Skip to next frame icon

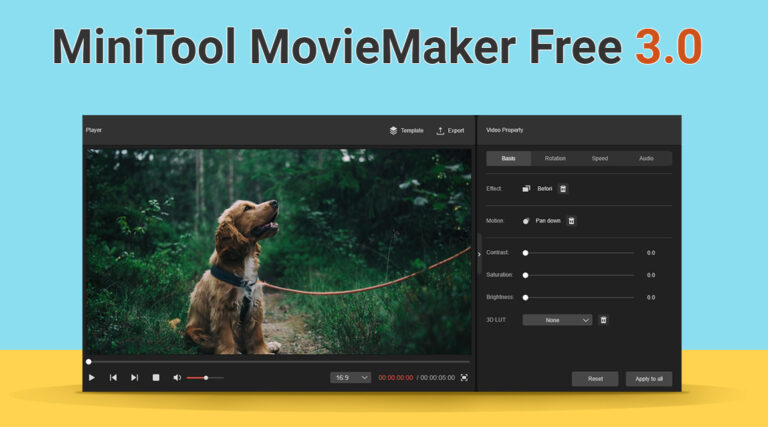click(x=134, y=378)
